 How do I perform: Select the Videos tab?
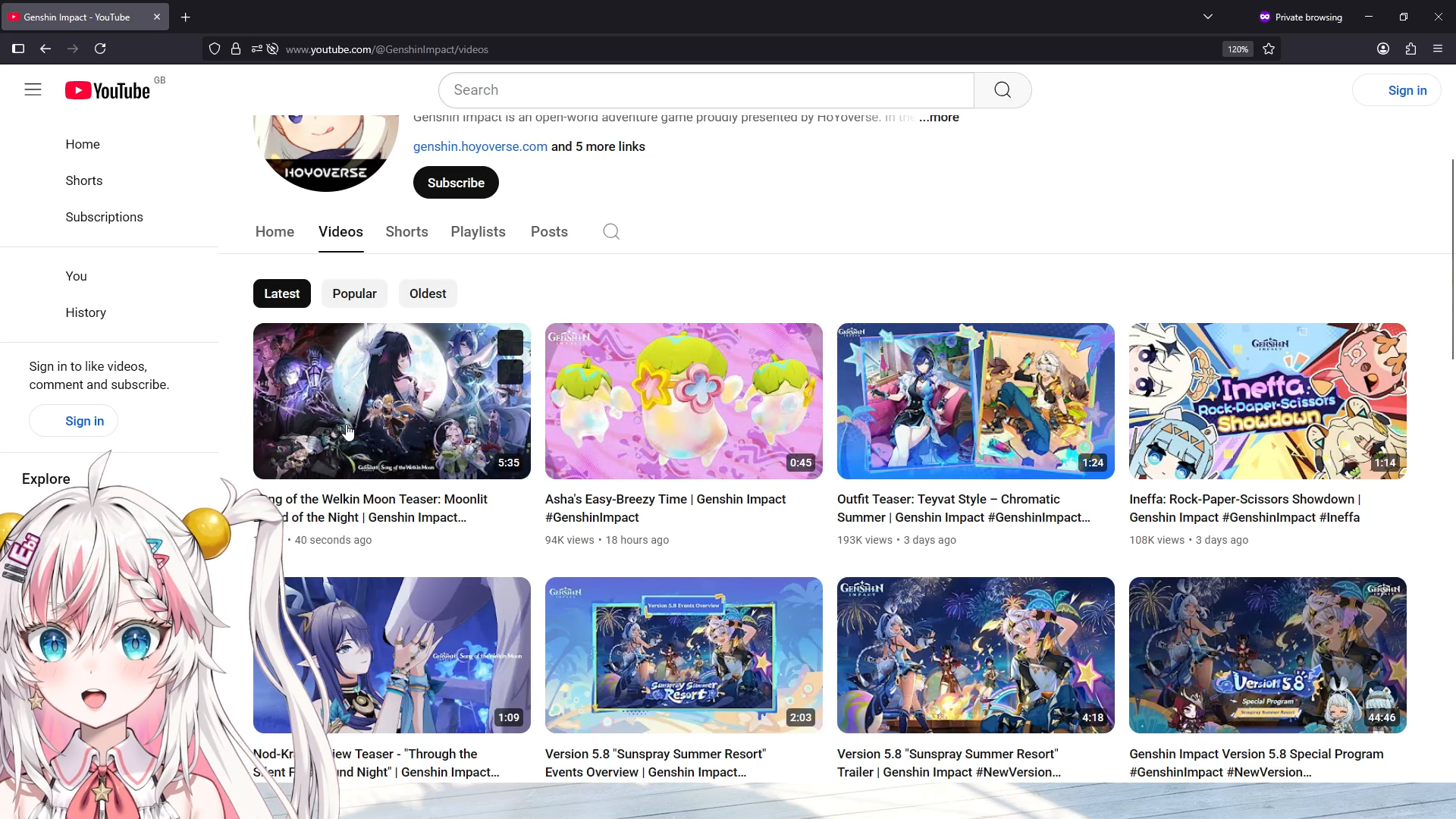pos(340,232)
